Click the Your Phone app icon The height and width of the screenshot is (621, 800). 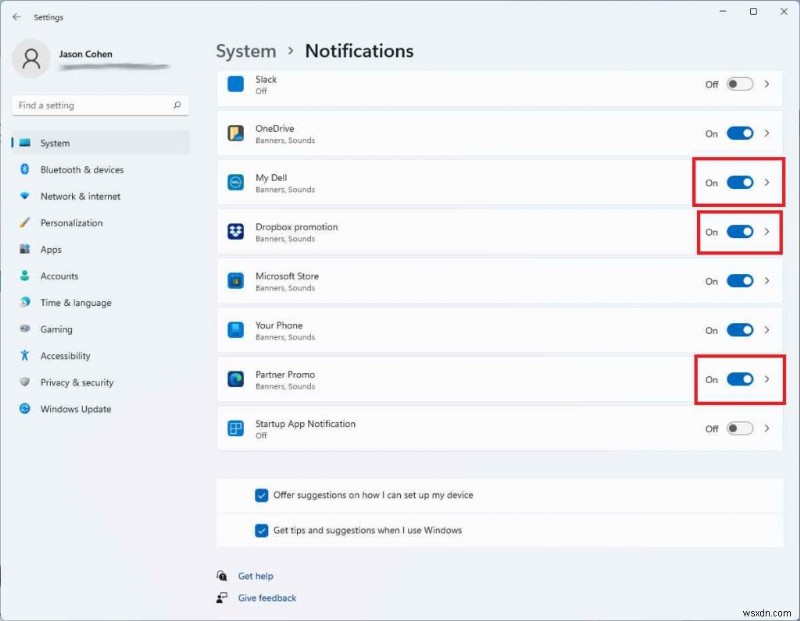coord(235,330)
